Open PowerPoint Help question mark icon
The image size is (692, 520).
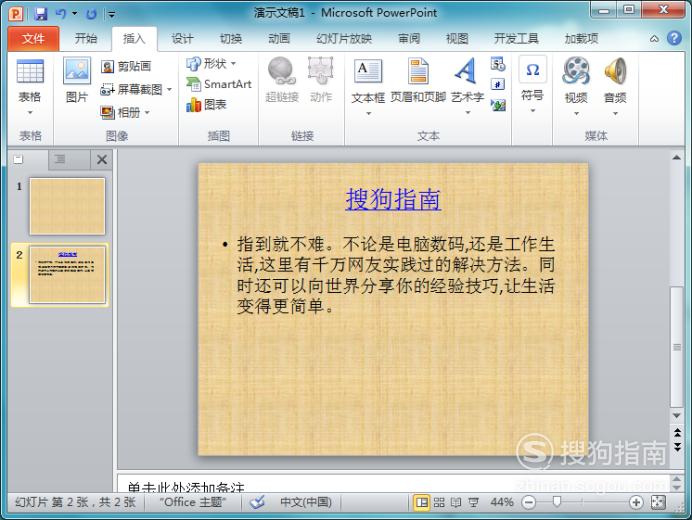(674, 38)
